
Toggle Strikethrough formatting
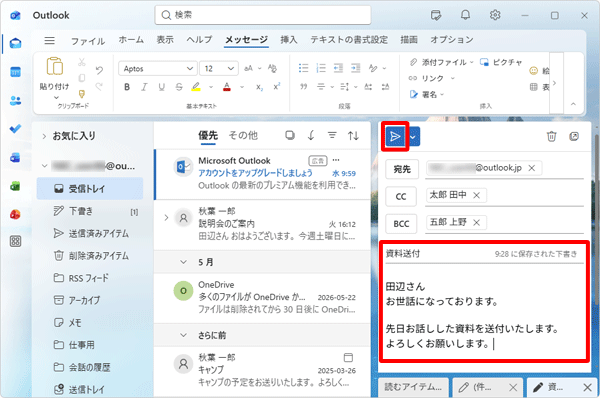tap(179, 87)
